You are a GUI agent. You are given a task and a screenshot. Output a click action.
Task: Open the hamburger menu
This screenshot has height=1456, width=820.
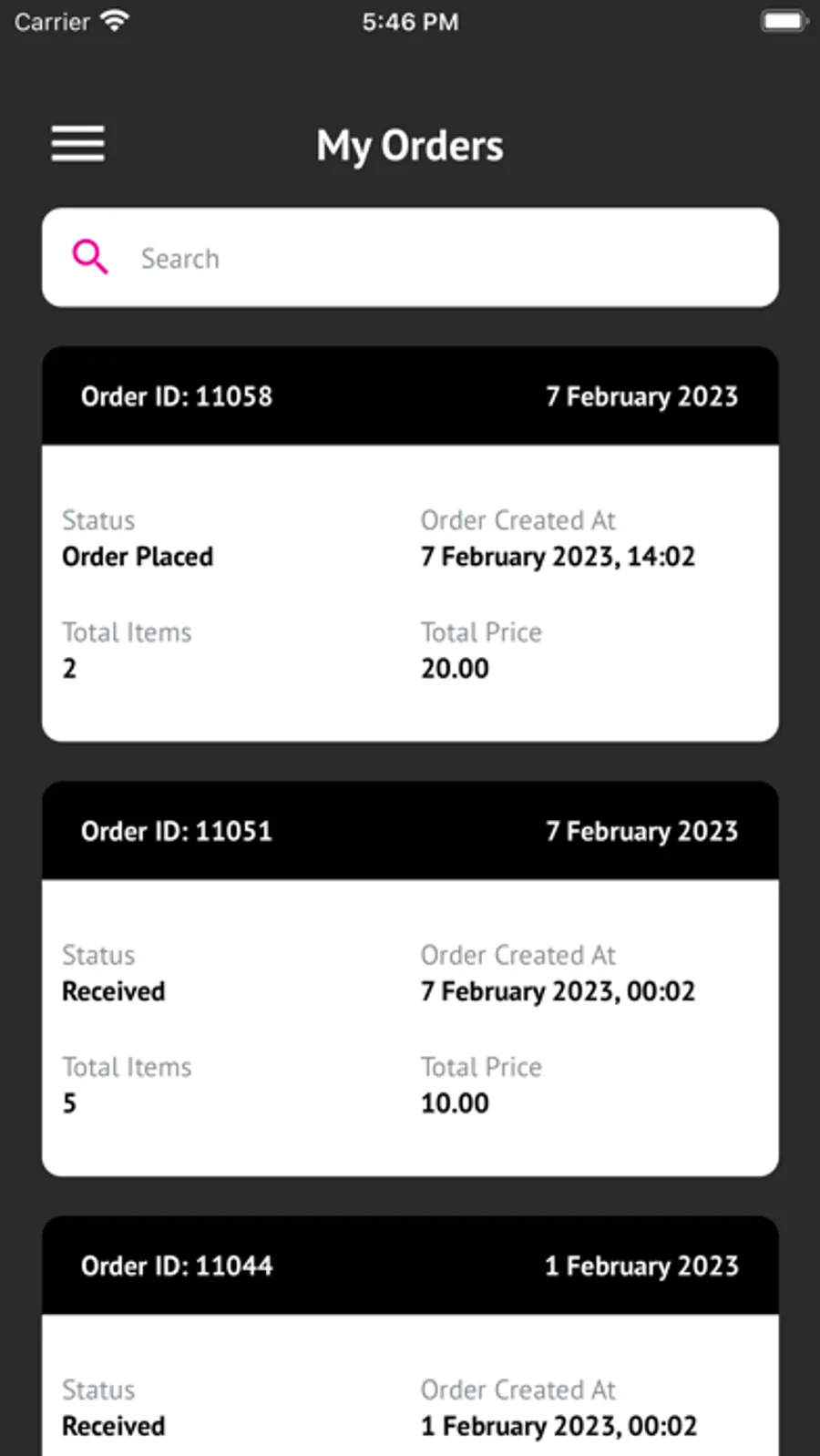tap(77, 144)
